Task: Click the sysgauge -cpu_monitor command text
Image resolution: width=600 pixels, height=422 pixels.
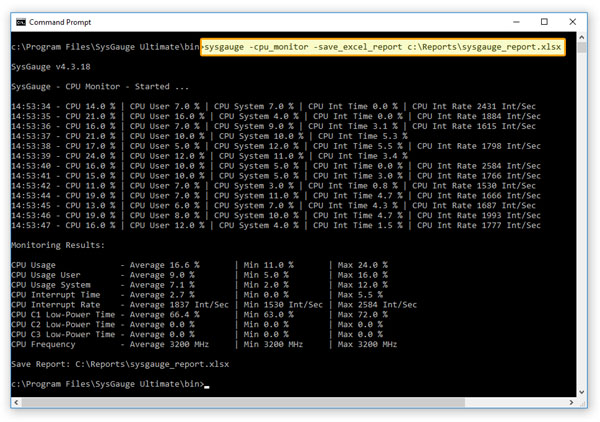Action: [x=383, y=47]
